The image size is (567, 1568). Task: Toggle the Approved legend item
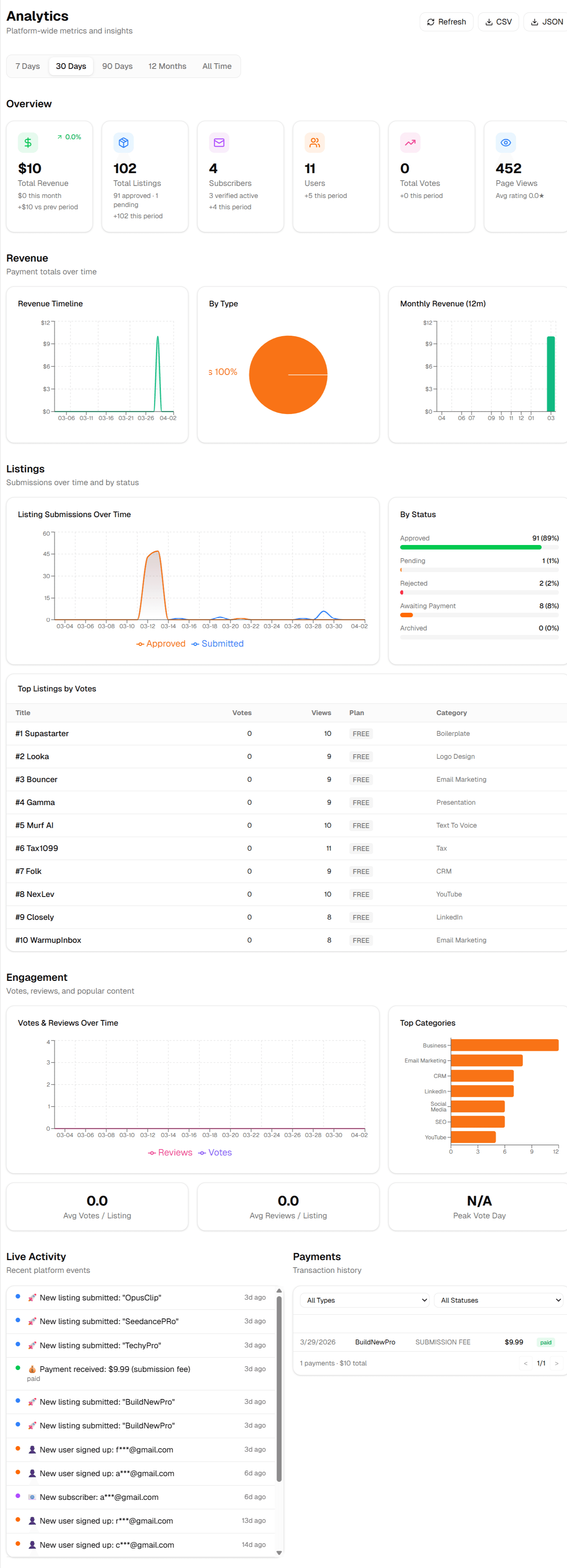pyautogui.click(x=161, y=643)
